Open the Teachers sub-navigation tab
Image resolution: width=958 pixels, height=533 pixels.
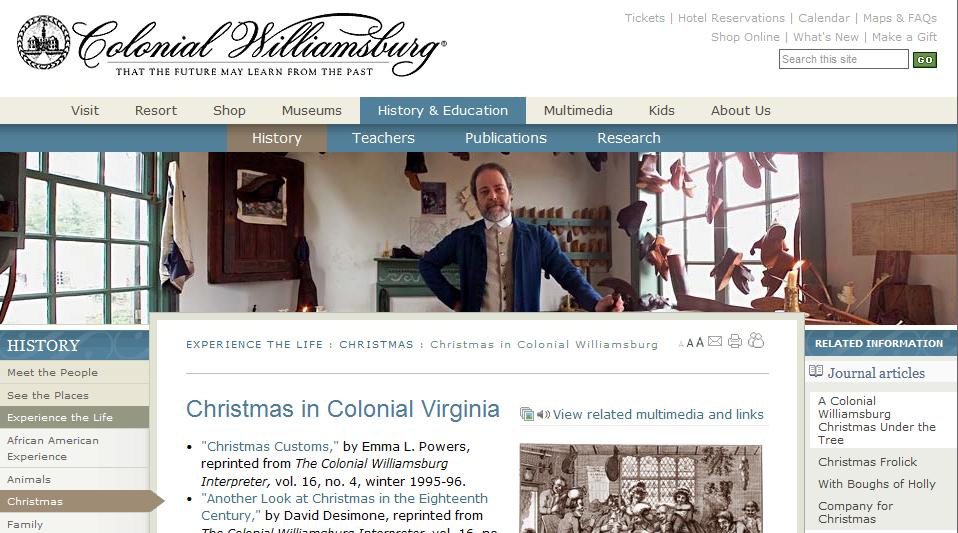click(383, 138)
